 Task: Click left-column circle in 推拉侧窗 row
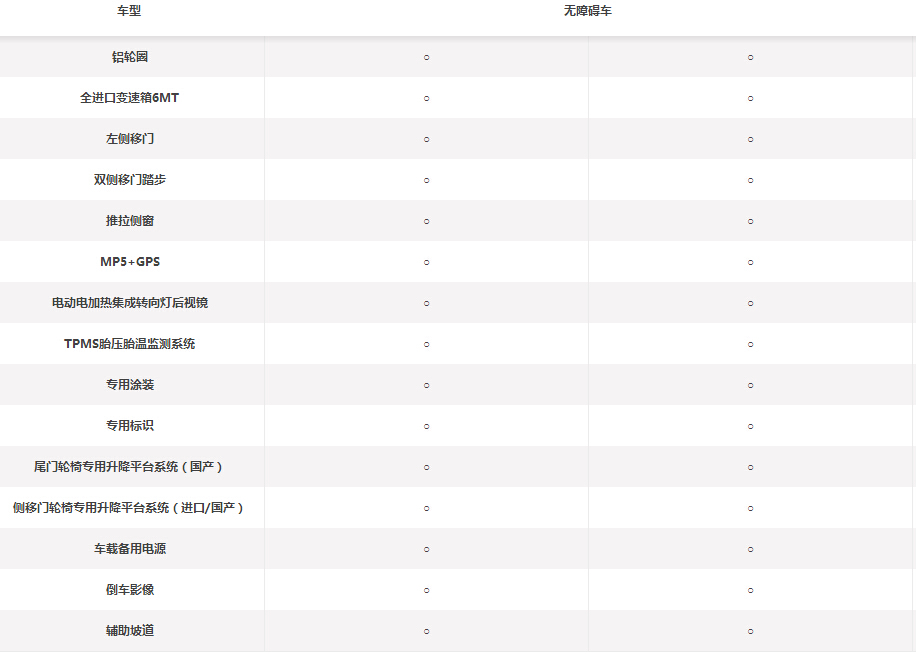(426, 221)
